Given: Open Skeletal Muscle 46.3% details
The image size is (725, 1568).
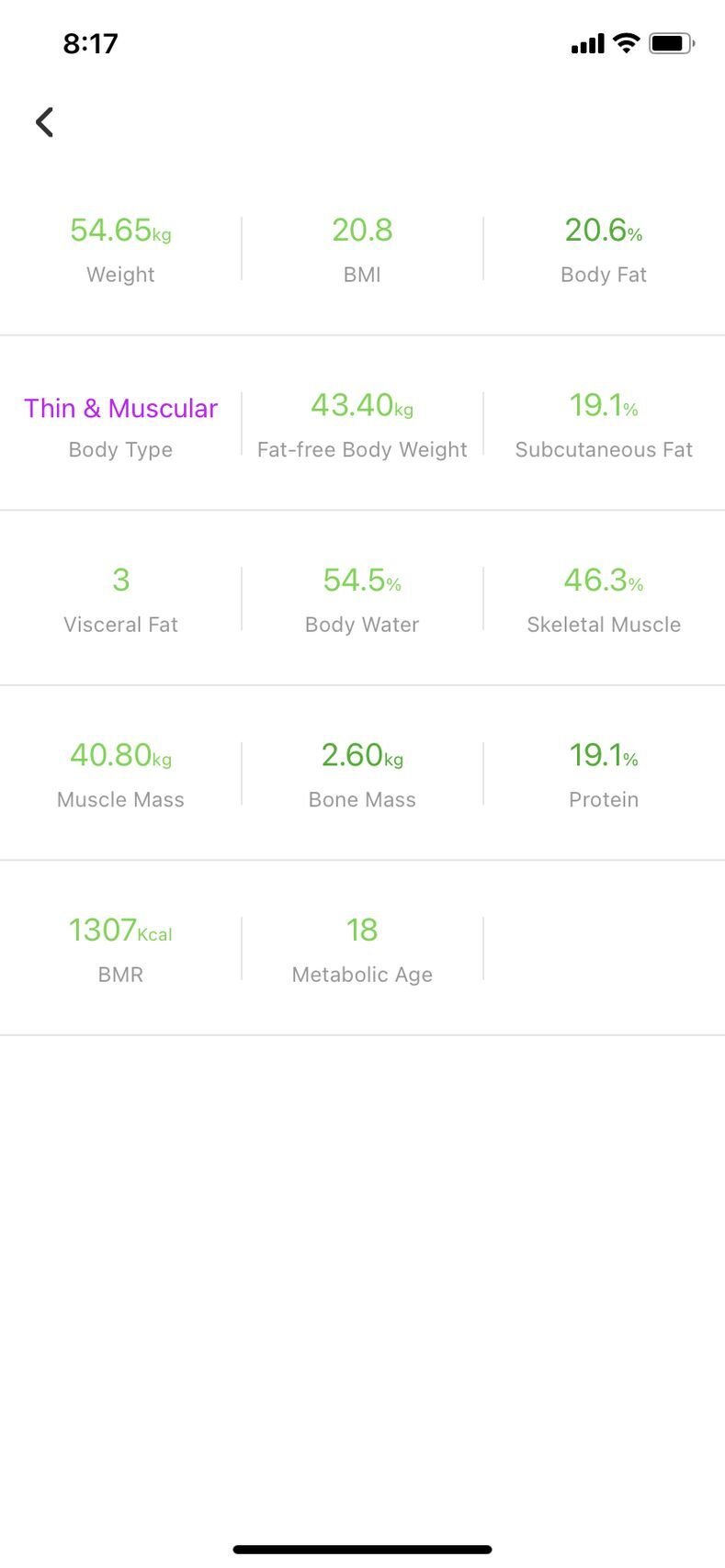Looking at the screenshot, I should (604, 599).
